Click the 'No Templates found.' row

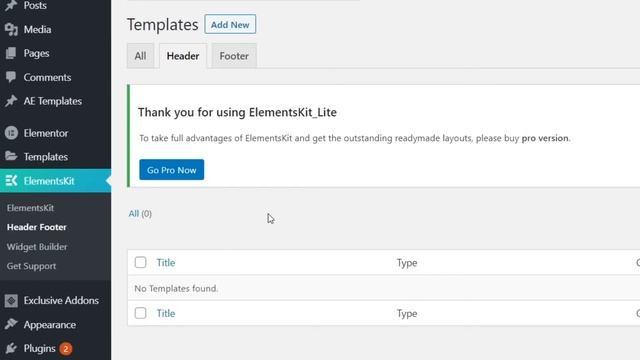[384, 288]
